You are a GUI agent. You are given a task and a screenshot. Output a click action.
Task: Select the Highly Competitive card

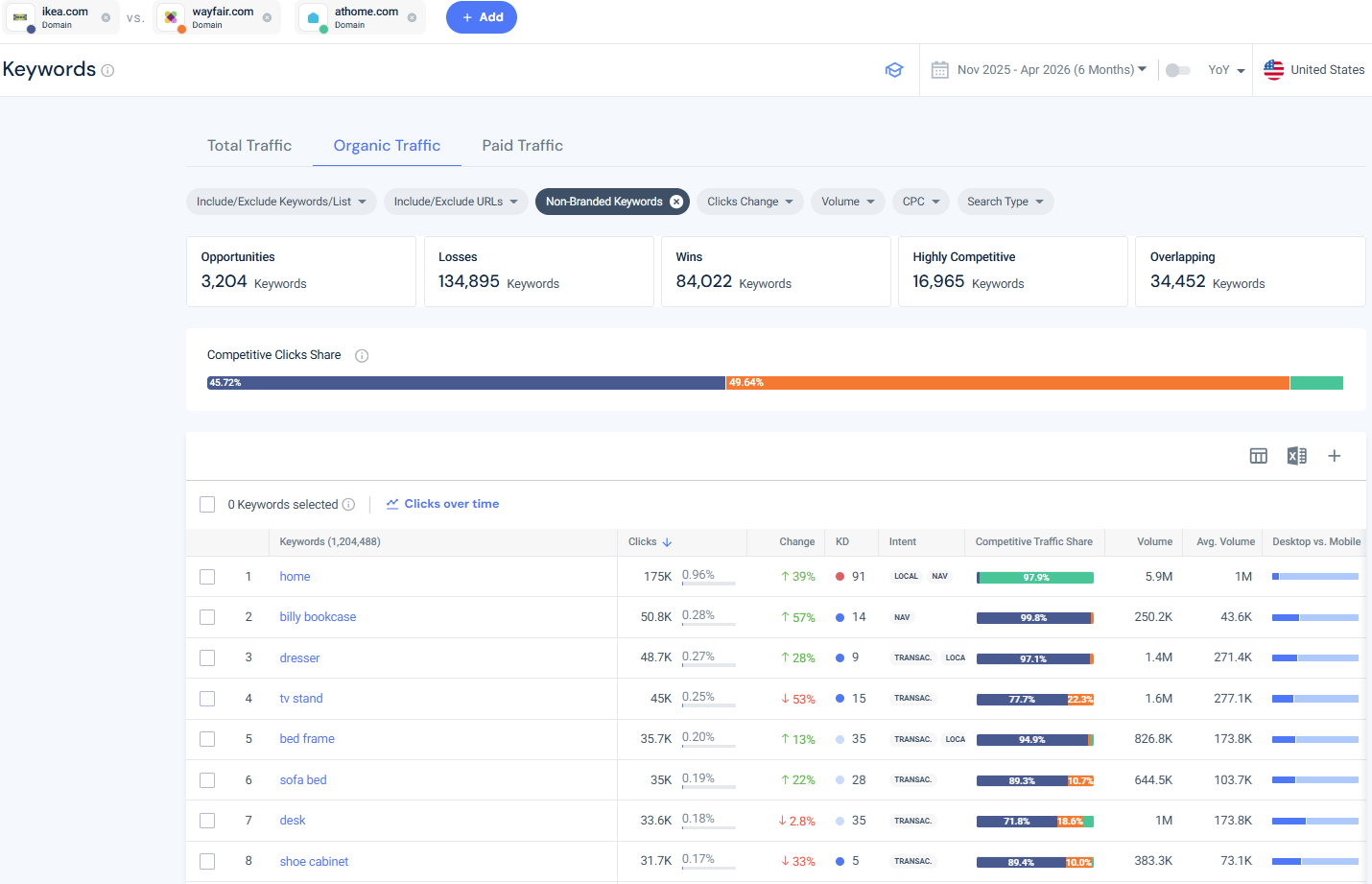pos(1012,272)
